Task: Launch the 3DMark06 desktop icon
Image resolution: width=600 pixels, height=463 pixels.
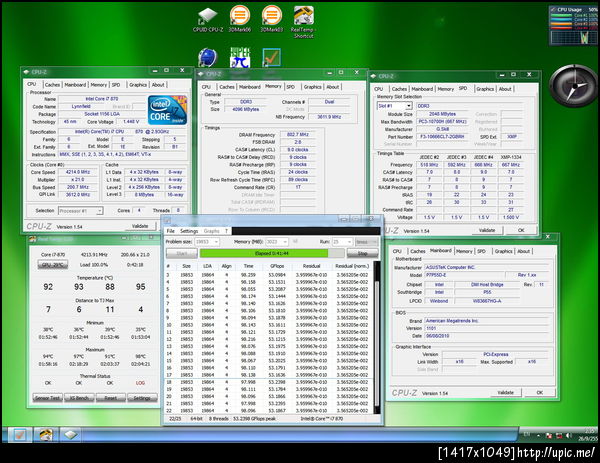Action: coord(240,17)
